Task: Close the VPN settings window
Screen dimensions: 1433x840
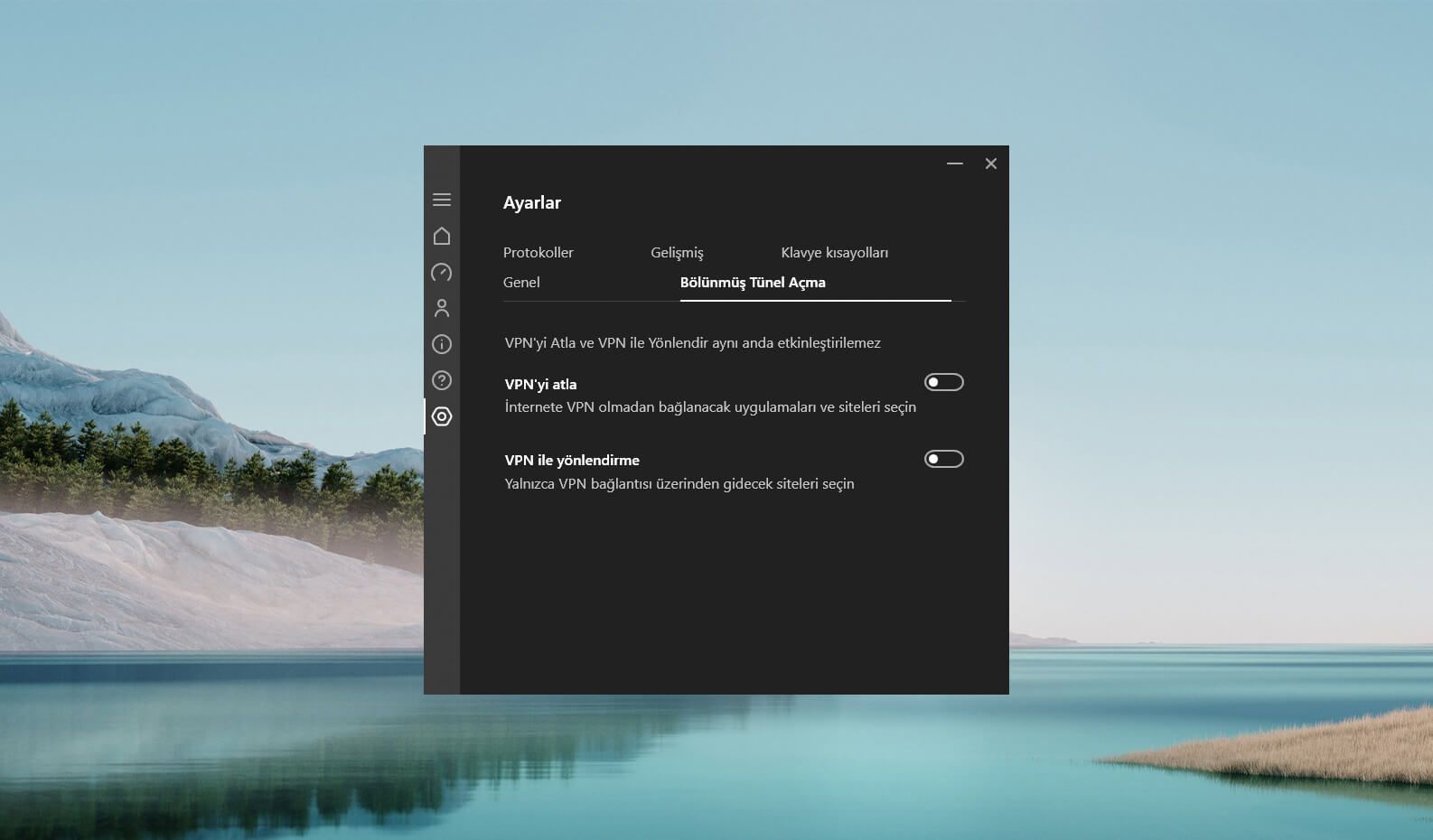Action: tap(991, 163)
